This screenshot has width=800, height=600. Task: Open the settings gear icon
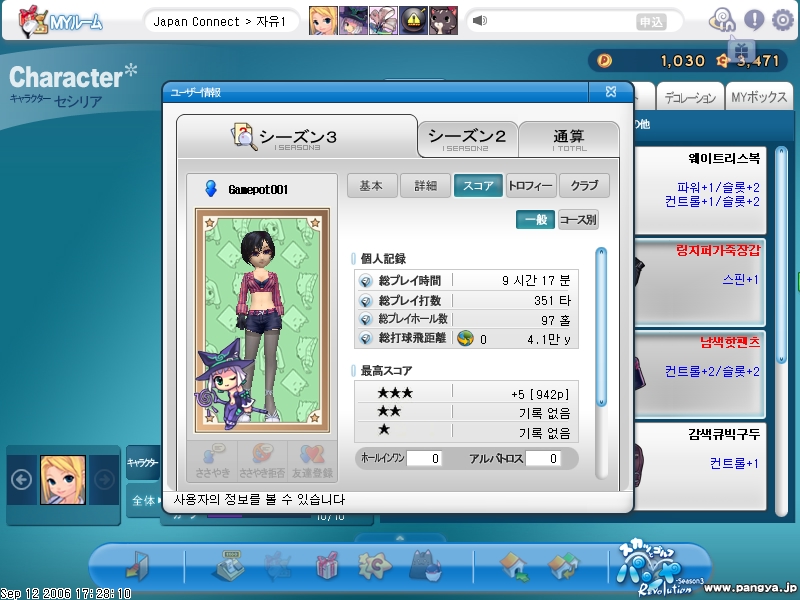(x=783, y=20)
